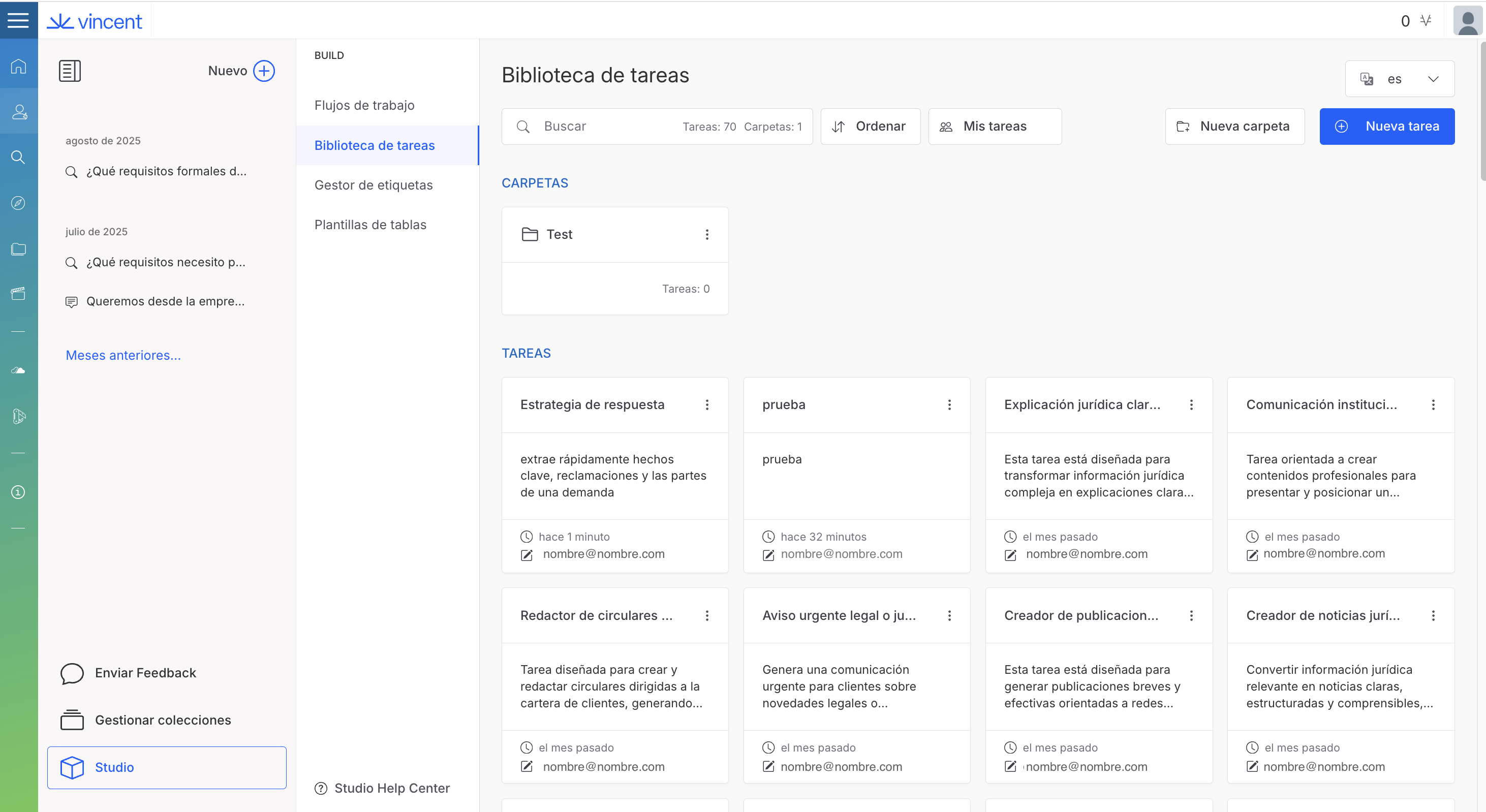Viewport: 1486px width, 812px height.
Task: Open the cloud icon in the left rail
Action: (18, 370)
